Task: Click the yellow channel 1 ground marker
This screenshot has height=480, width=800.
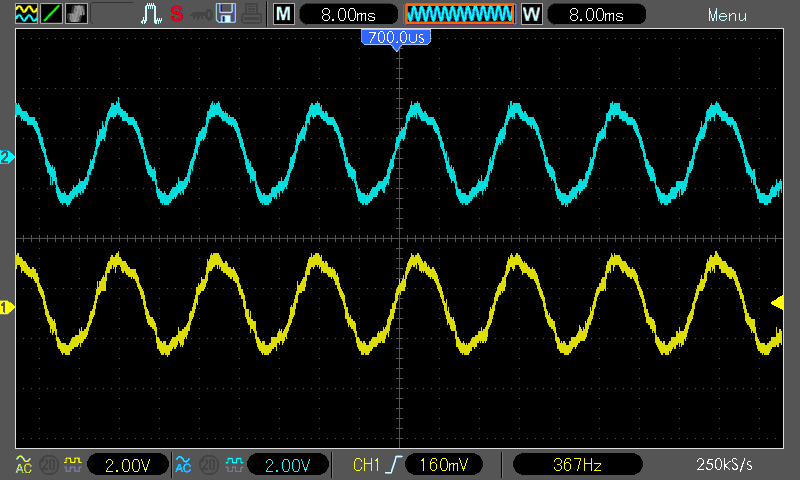Action: point(7,308)
